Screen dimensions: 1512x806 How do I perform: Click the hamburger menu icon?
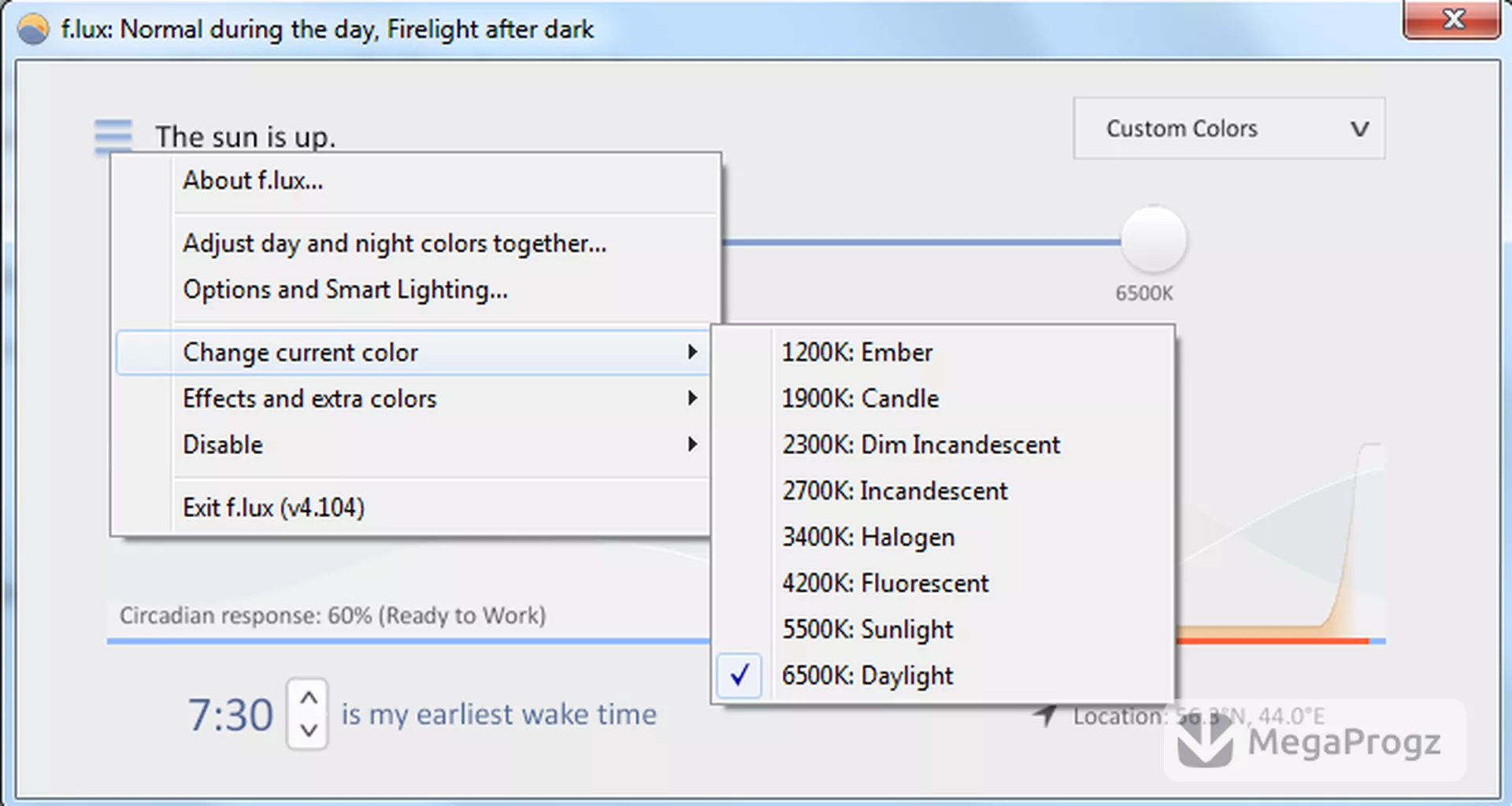pyautogui.click(x=113, y=136)
